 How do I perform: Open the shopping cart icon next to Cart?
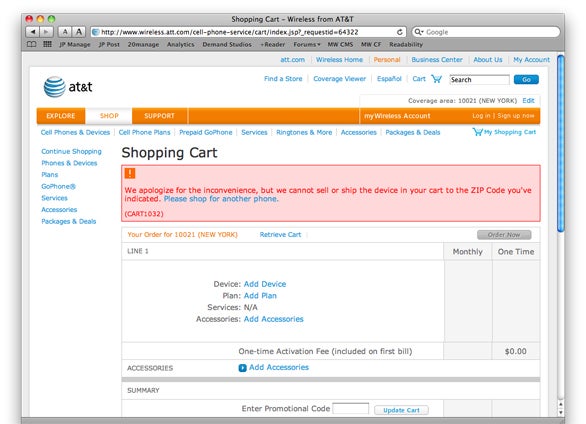[437, 79]
